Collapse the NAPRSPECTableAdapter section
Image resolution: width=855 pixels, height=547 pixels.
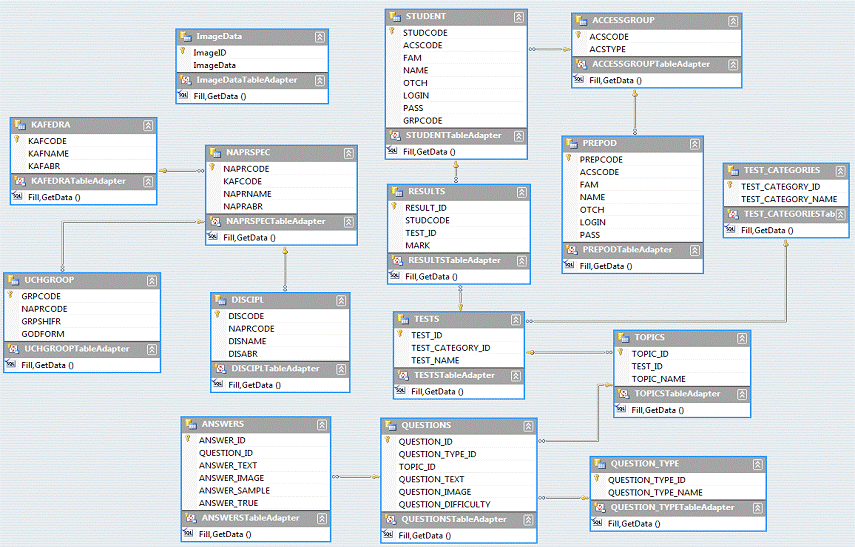346,221
